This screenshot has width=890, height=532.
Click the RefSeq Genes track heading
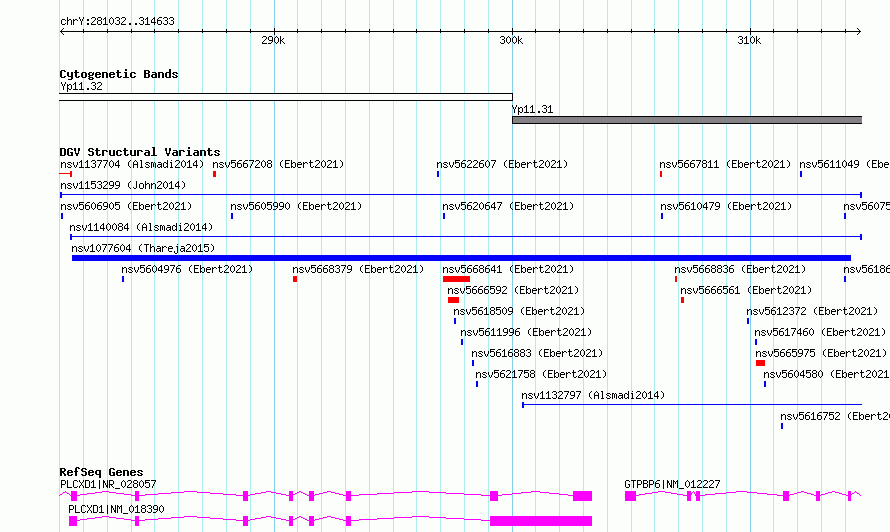pos(101,472)
